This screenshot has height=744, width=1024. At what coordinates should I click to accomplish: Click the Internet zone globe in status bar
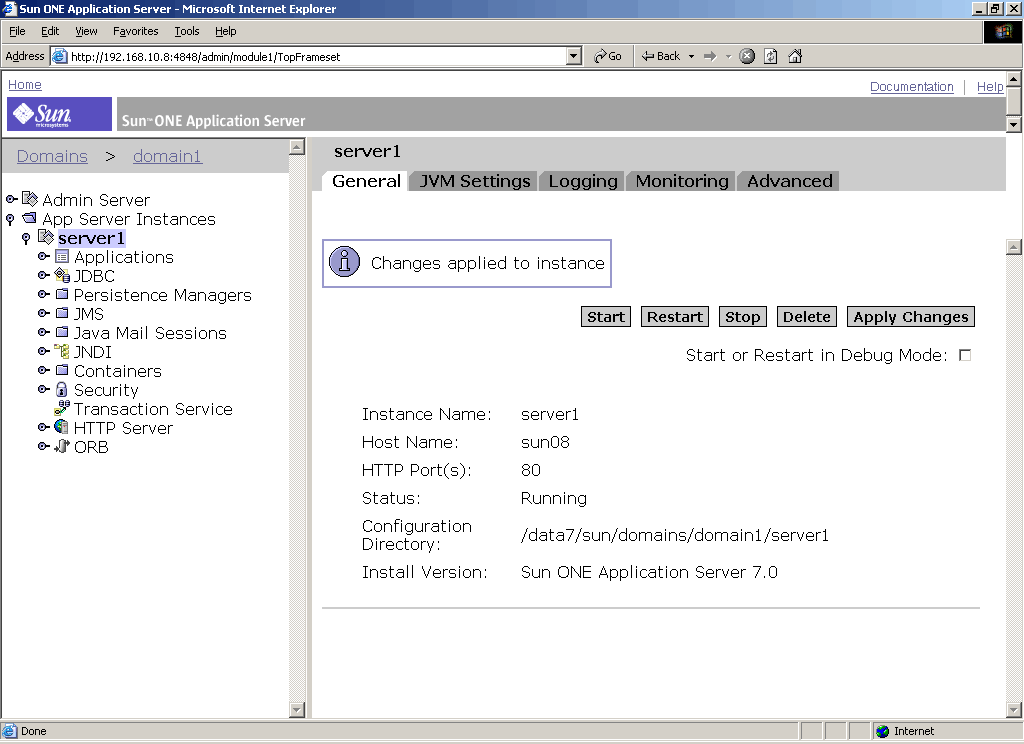click(x=883, y=731)
